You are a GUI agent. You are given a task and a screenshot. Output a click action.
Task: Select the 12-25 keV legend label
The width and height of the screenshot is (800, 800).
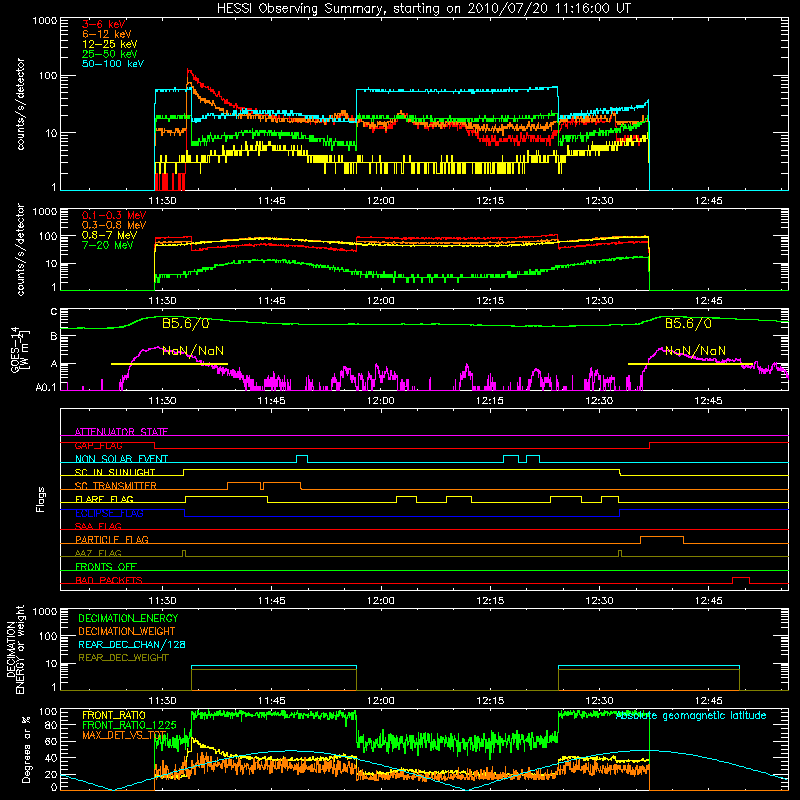[109, 44]
